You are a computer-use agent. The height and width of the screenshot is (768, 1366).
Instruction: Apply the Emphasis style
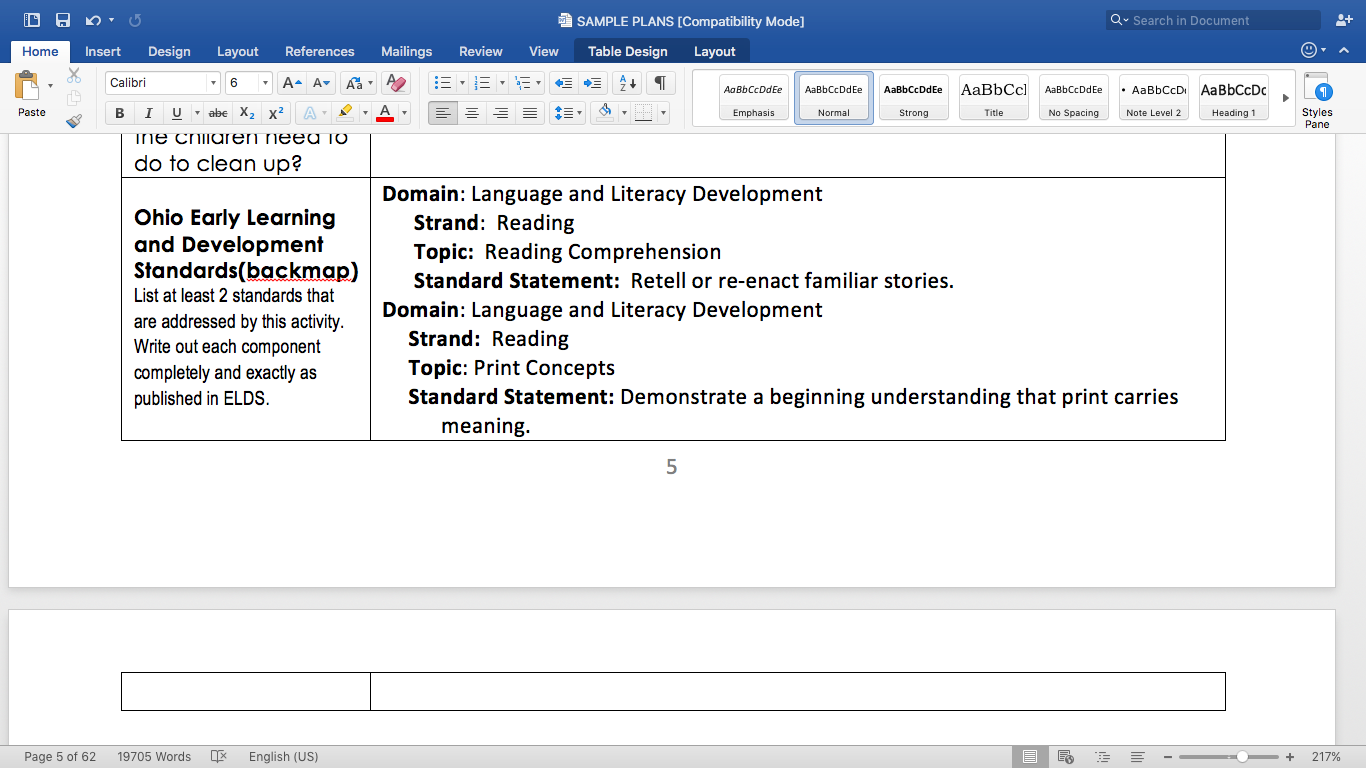tap(754, 97)
